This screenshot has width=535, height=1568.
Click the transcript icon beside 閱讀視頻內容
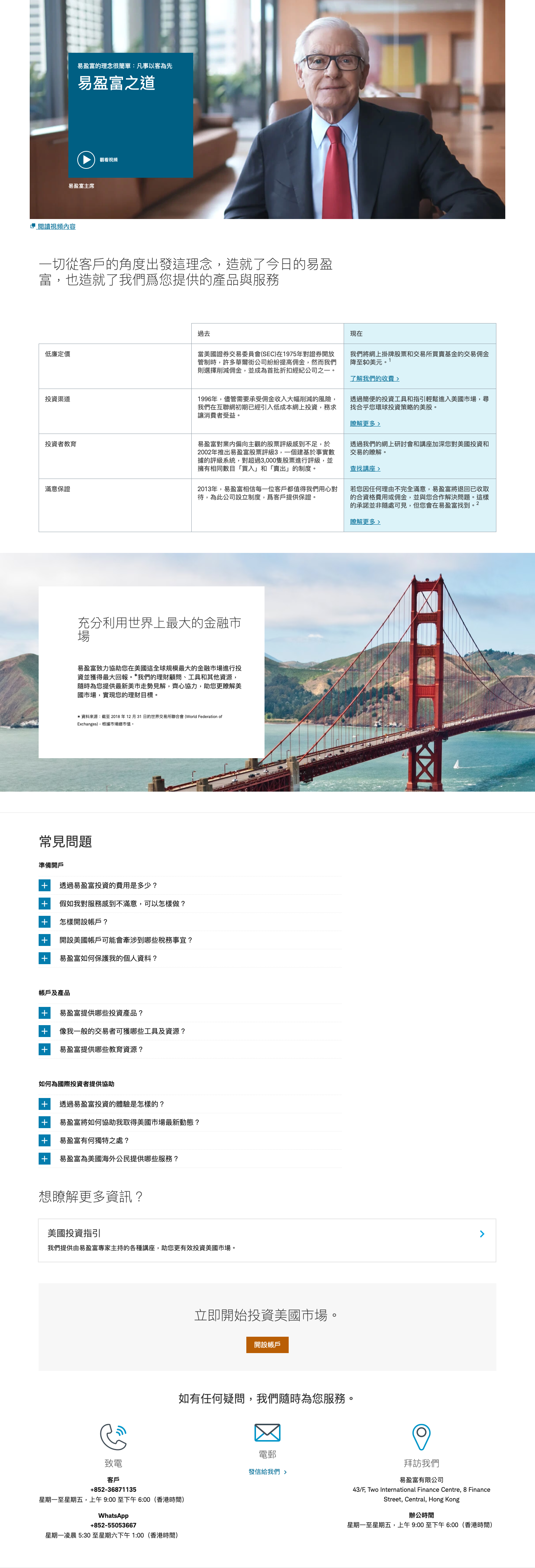point(33,226)
